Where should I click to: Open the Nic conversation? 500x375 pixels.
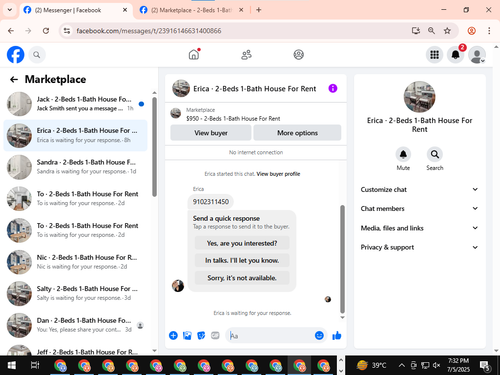[x=76, y=262]
